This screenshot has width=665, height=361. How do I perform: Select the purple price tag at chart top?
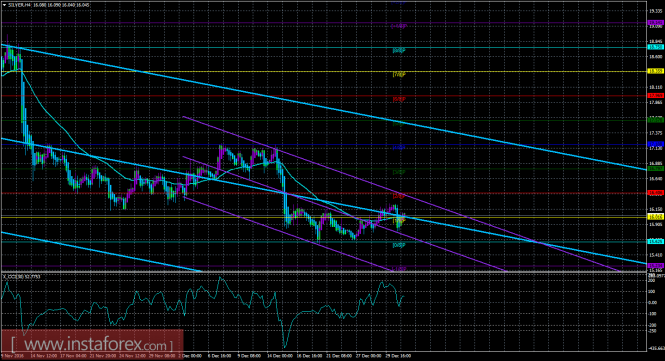[x=656, y=22]
